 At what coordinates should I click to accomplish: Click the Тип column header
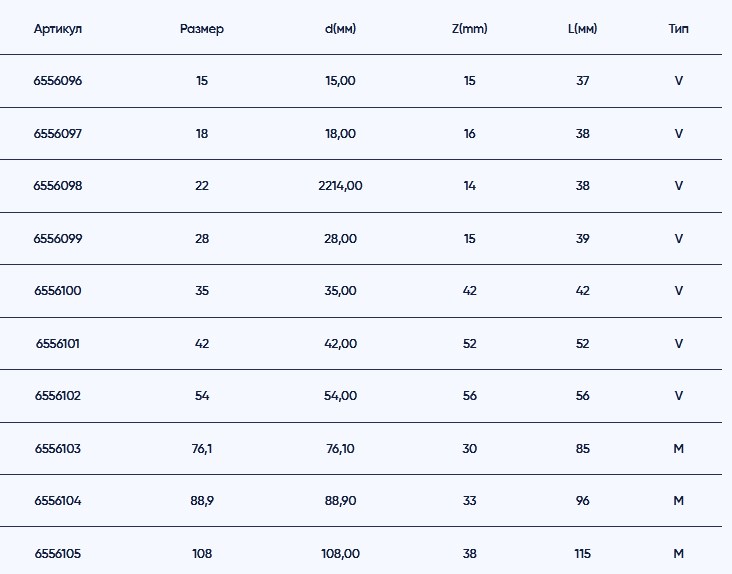click(x=678, y=29)
